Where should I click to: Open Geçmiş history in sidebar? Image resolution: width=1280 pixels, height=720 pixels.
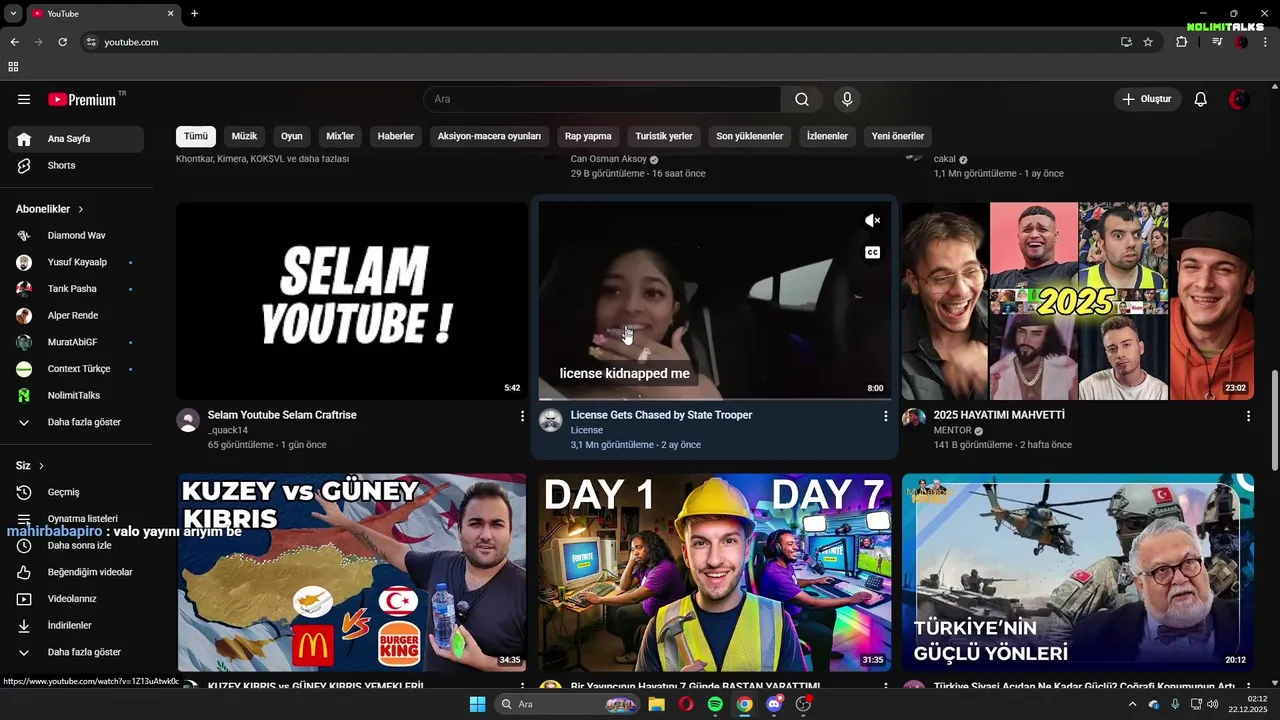click(x=76, y=492)
